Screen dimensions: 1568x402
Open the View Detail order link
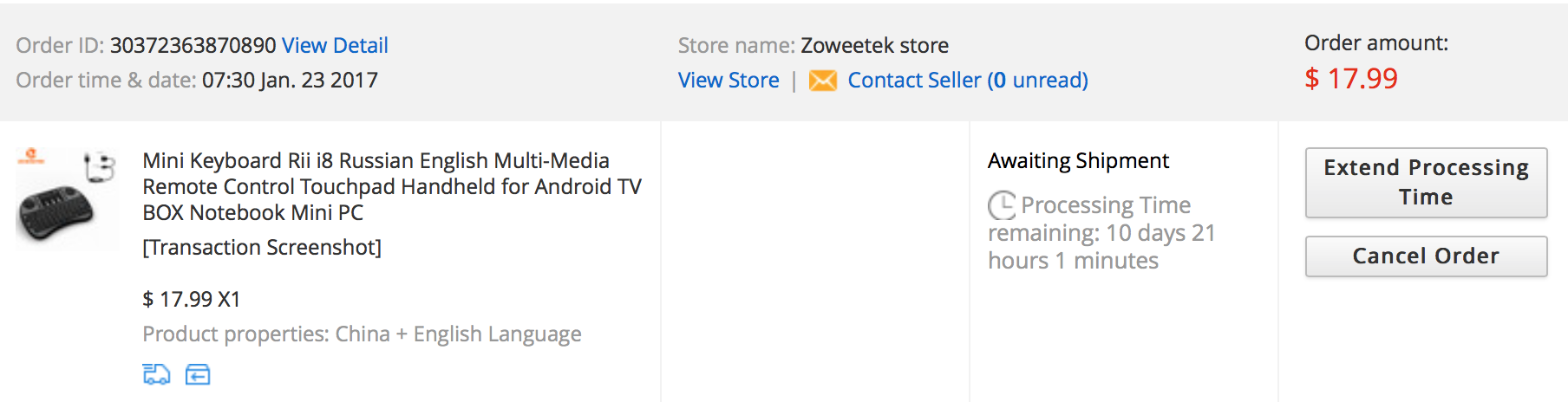click(x=335, y=45)
